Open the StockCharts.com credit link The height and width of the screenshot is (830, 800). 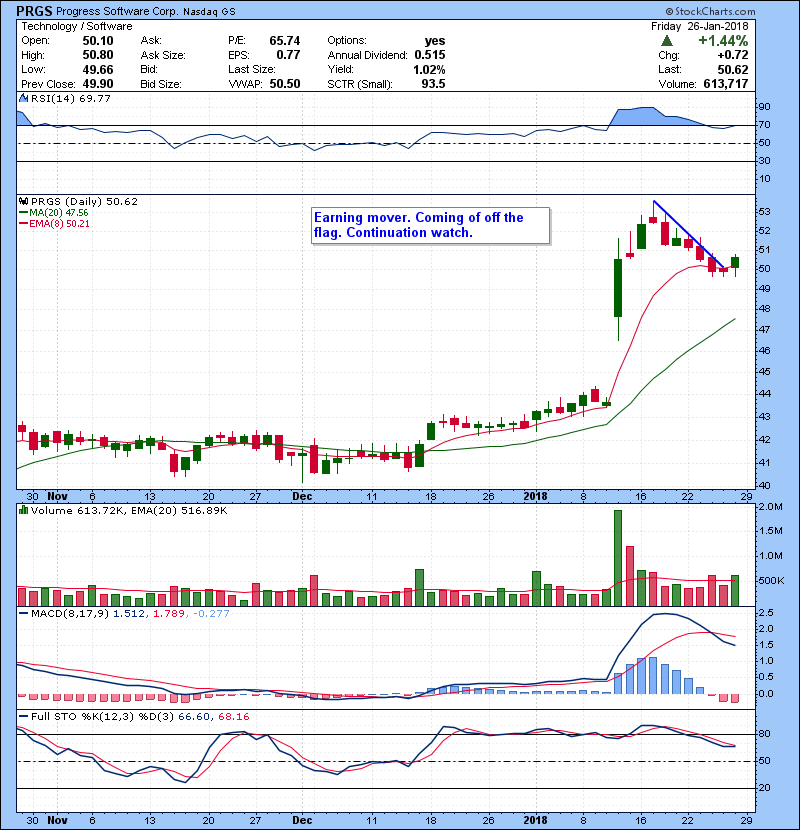(710, 11)
